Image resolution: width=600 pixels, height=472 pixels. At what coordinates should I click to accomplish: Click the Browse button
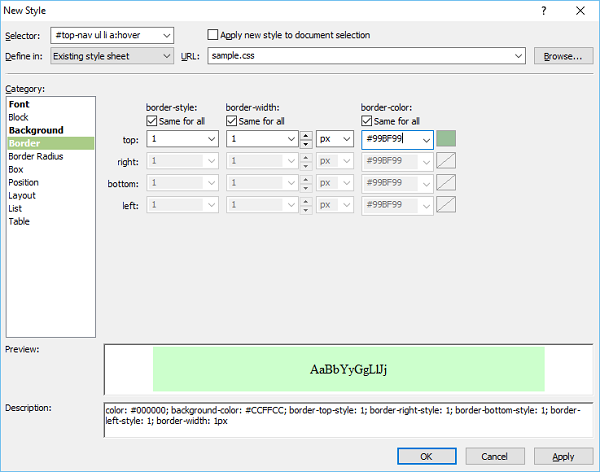562,56
